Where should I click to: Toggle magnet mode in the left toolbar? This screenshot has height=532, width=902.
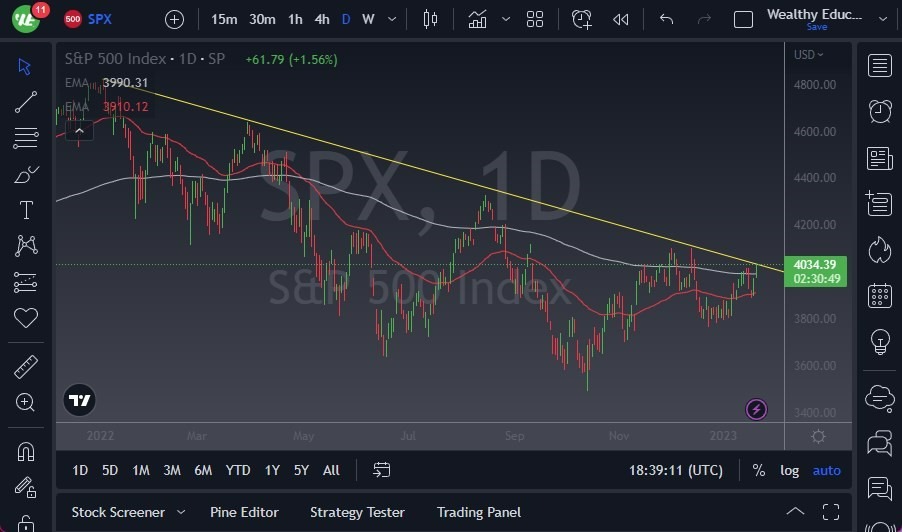pyautogui.click(x=26, y=451)
